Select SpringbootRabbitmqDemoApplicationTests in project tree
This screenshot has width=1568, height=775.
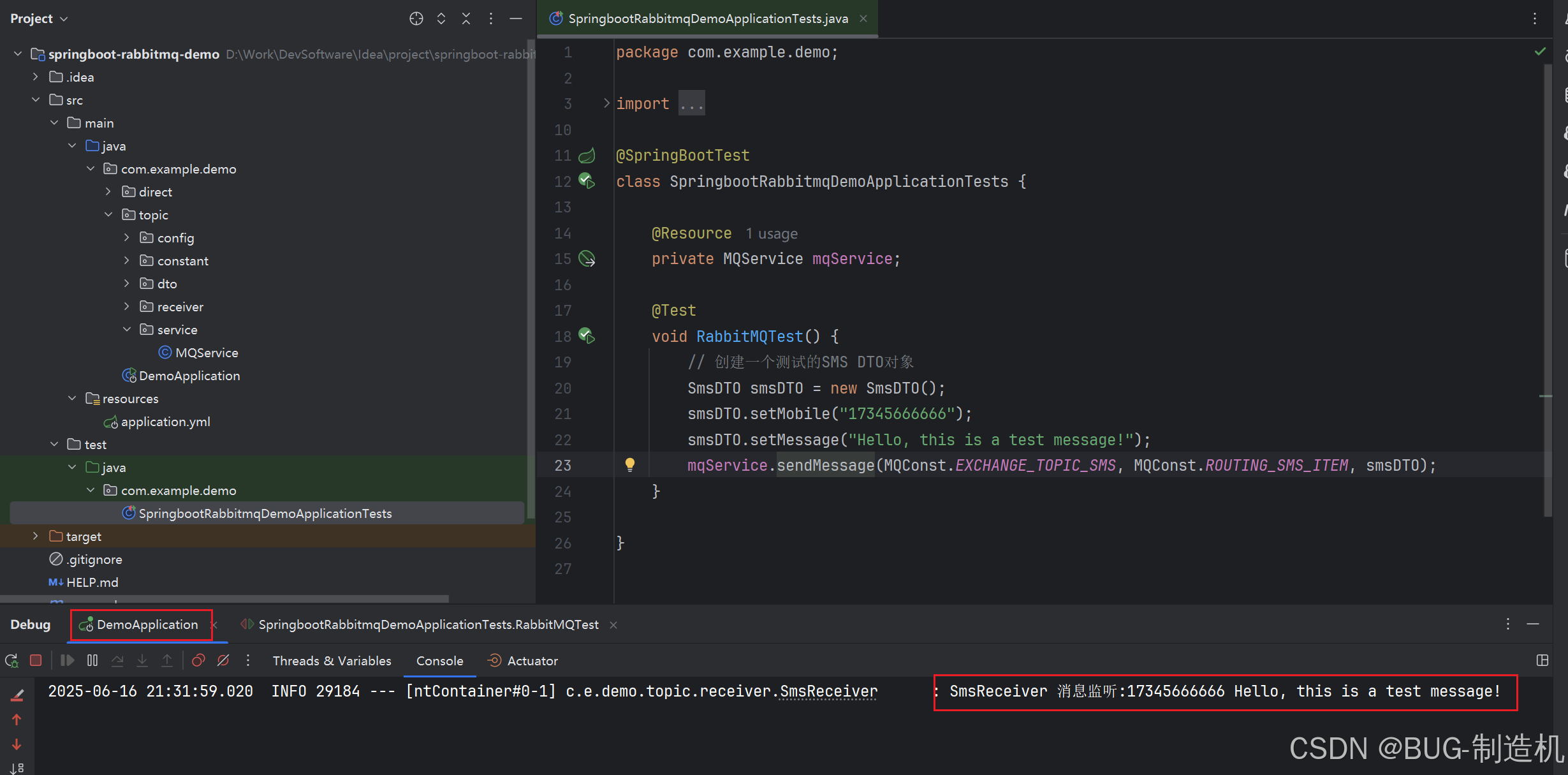point(267,513)
